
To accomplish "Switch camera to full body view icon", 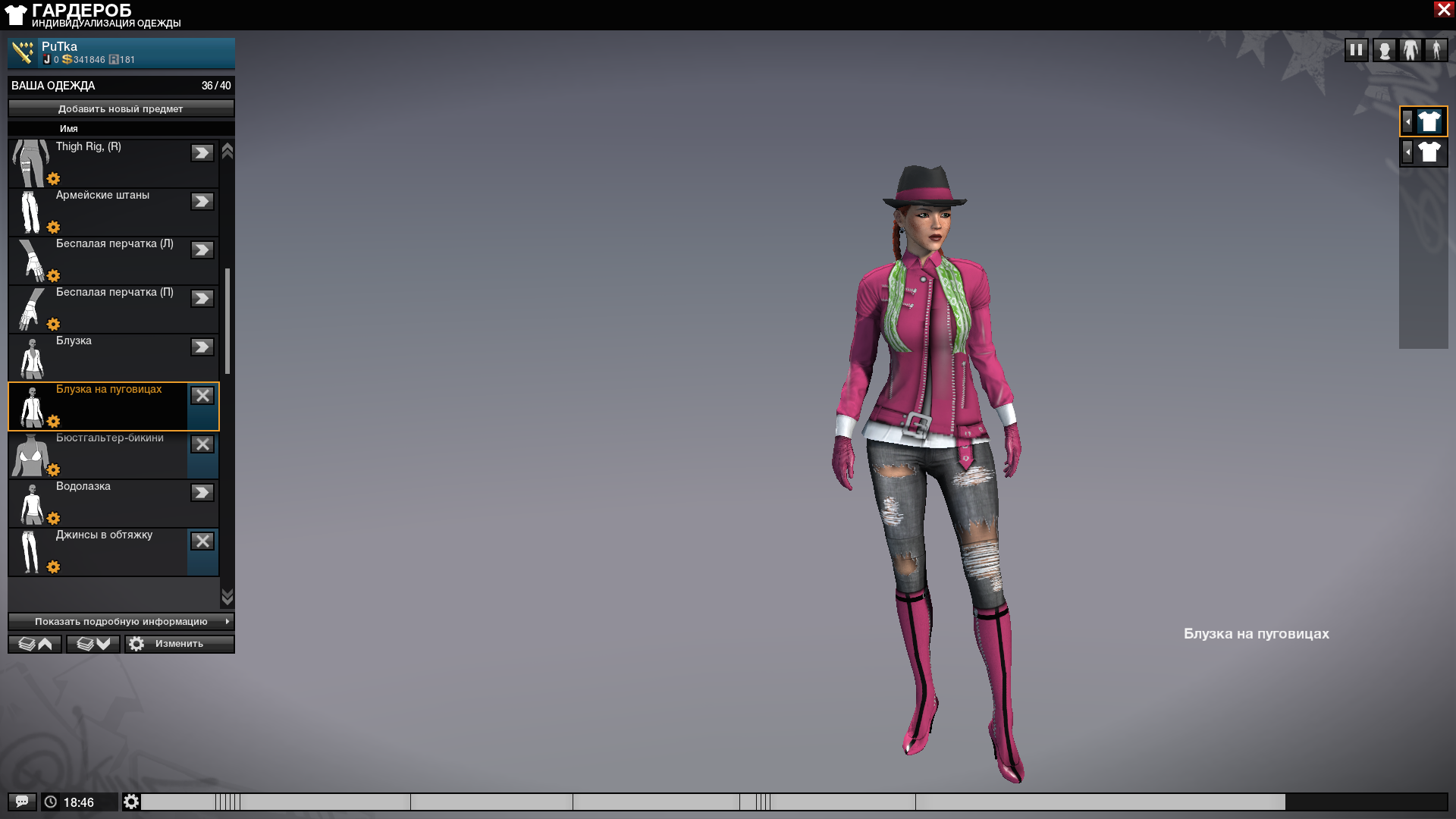I will click(x=1436, y=50).
